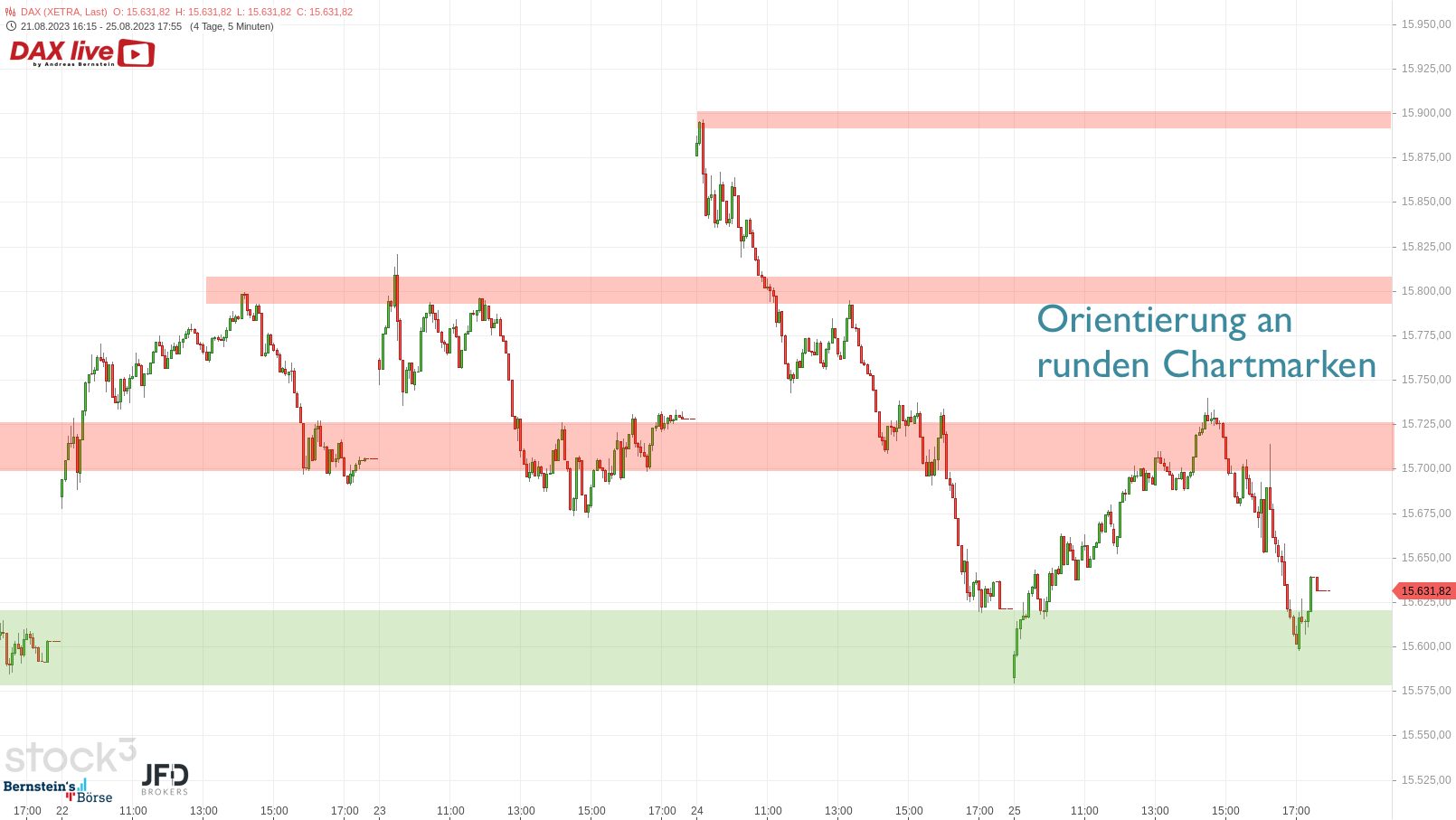Select the chart title DAX (XETRA, Last)
This screenshot has width=1456, height=820.
[x=63, y=12]
